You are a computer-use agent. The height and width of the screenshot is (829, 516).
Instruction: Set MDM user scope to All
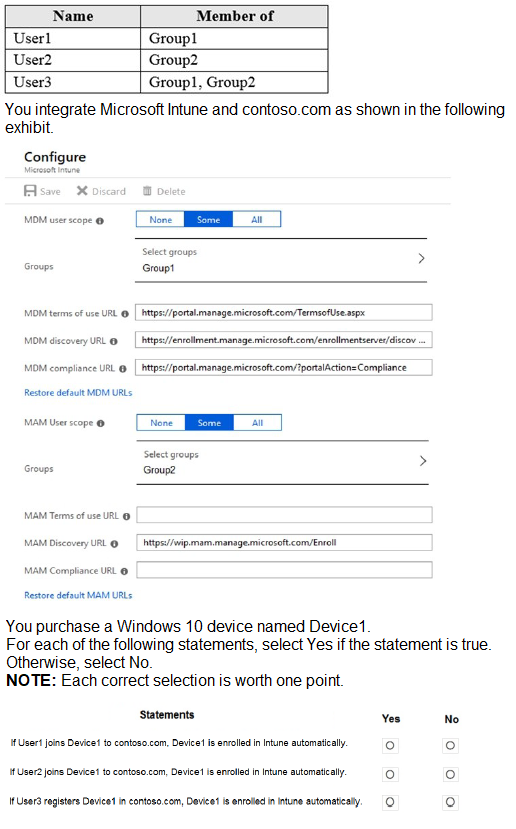tap(256, 219)
